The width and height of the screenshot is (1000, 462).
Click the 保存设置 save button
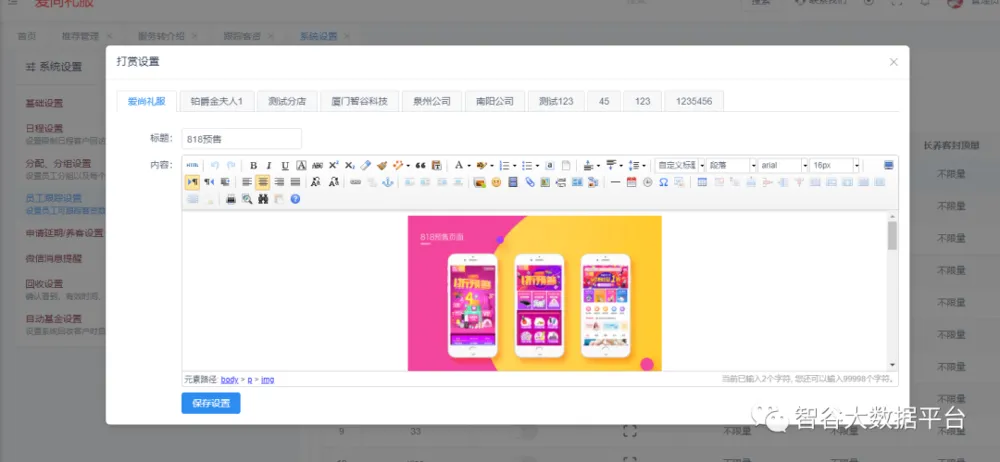pyautogui.click(x=211, y=403)
